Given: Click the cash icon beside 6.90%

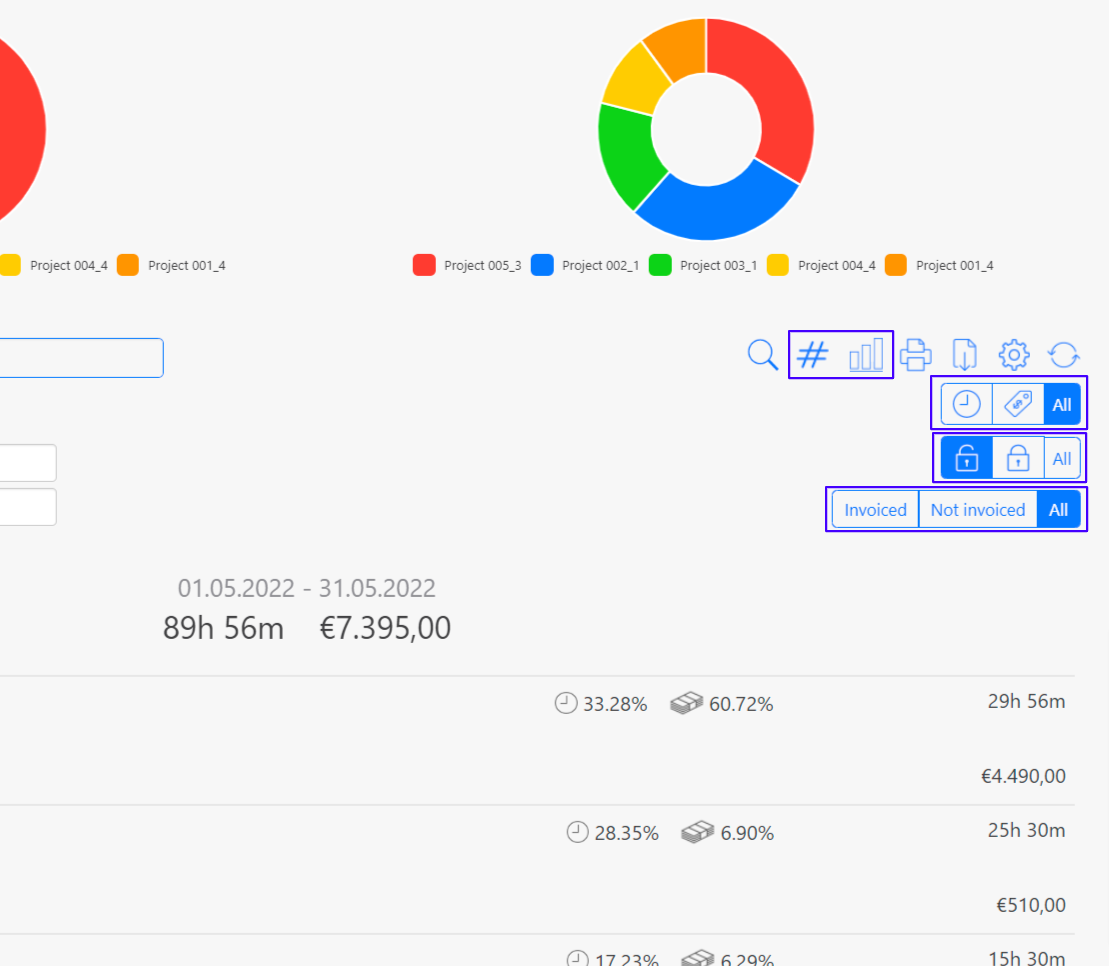Looking at the screenshot, I should 697,831.
